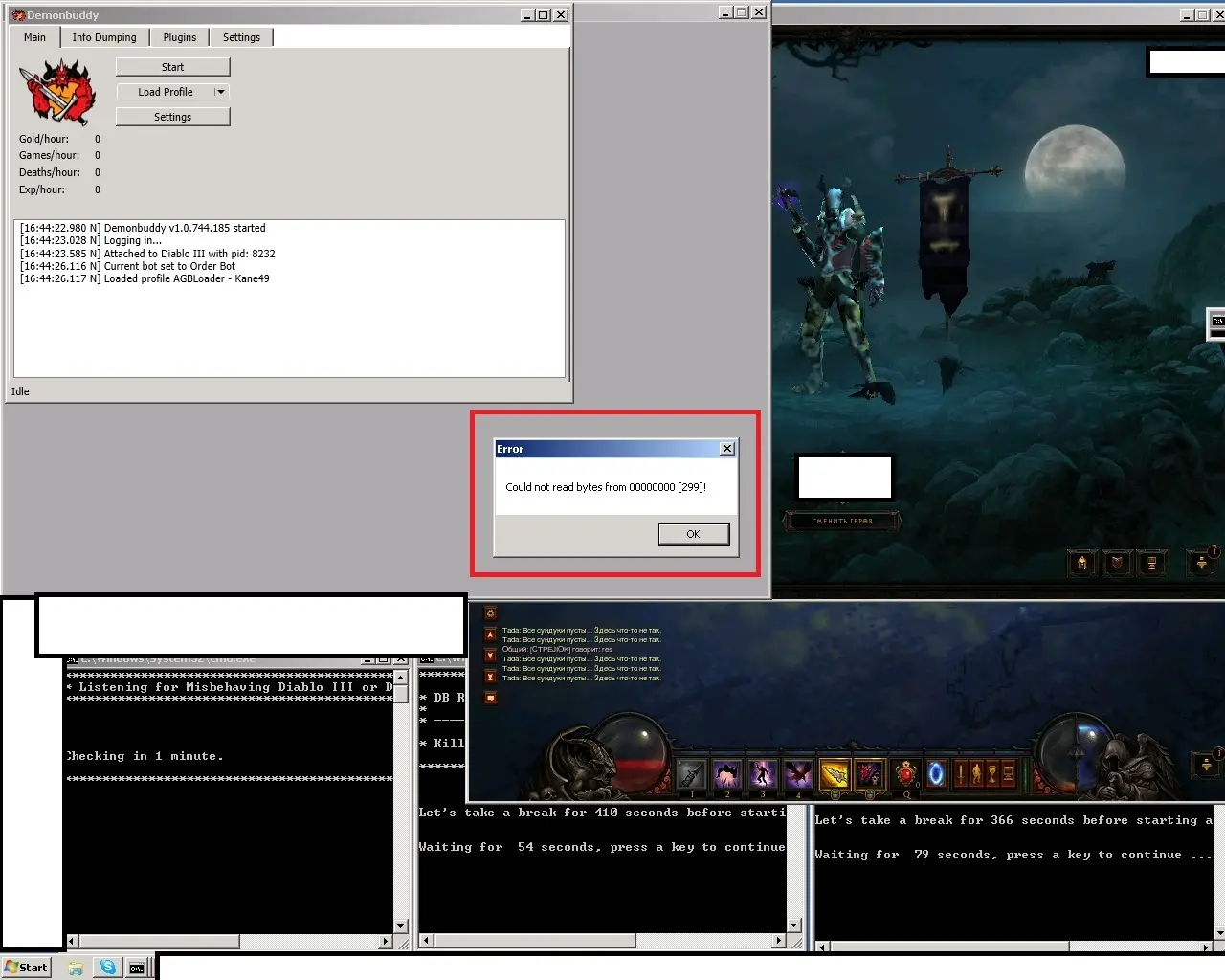This screenshot has height=980, width=1225.
Task: Activate the red right-mouse skill icon
Action: pos(870,773)
